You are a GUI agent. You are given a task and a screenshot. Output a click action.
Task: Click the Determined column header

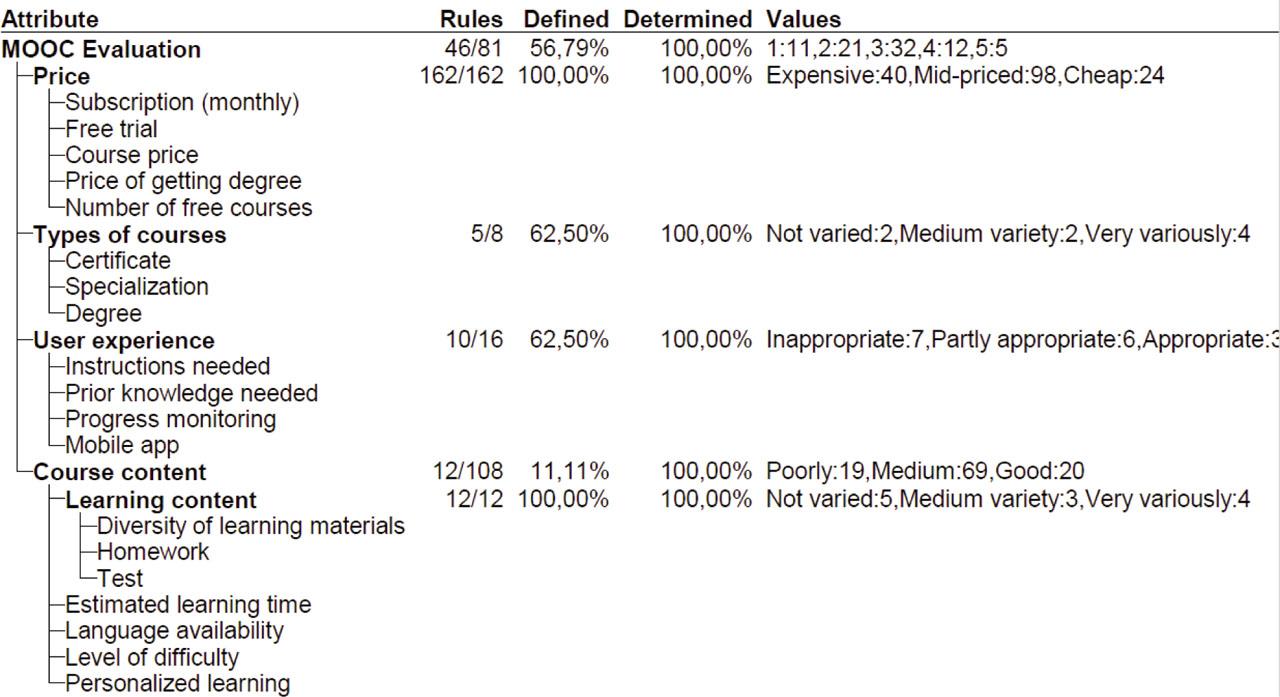click(x=687, y=19)
